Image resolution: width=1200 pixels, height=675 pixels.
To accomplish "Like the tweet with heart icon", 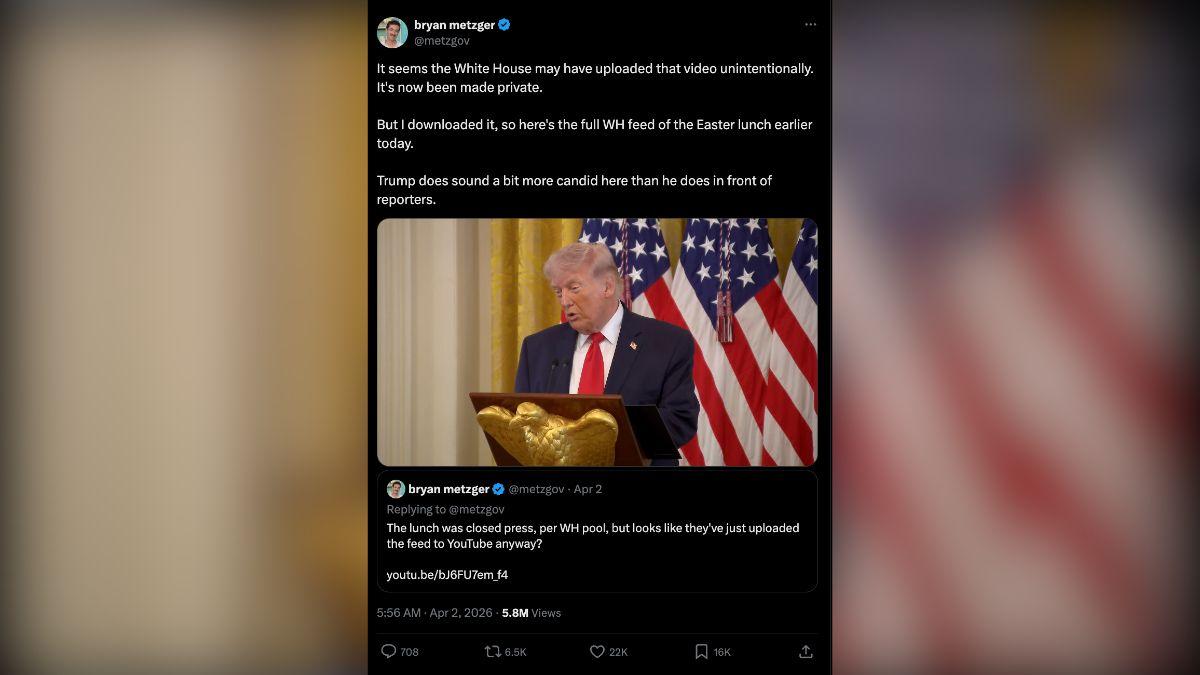I will 597,651.
